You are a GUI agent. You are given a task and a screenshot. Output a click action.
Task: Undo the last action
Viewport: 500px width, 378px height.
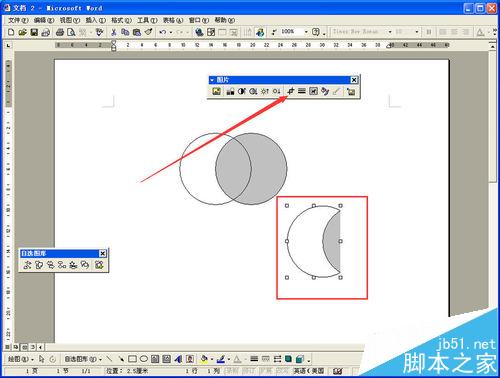163,32
